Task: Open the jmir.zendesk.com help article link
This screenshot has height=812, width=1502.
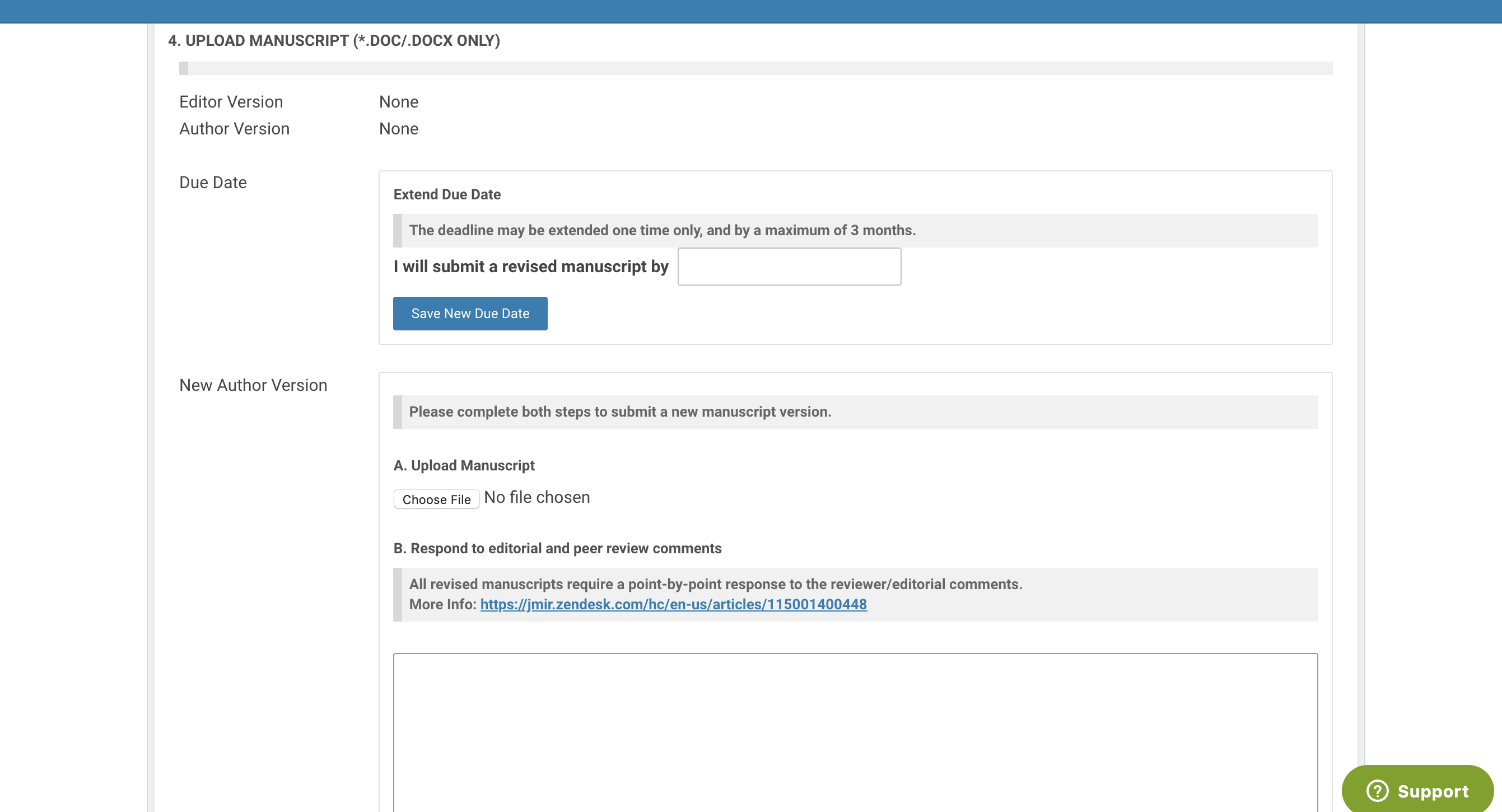Action: point(673,604)
